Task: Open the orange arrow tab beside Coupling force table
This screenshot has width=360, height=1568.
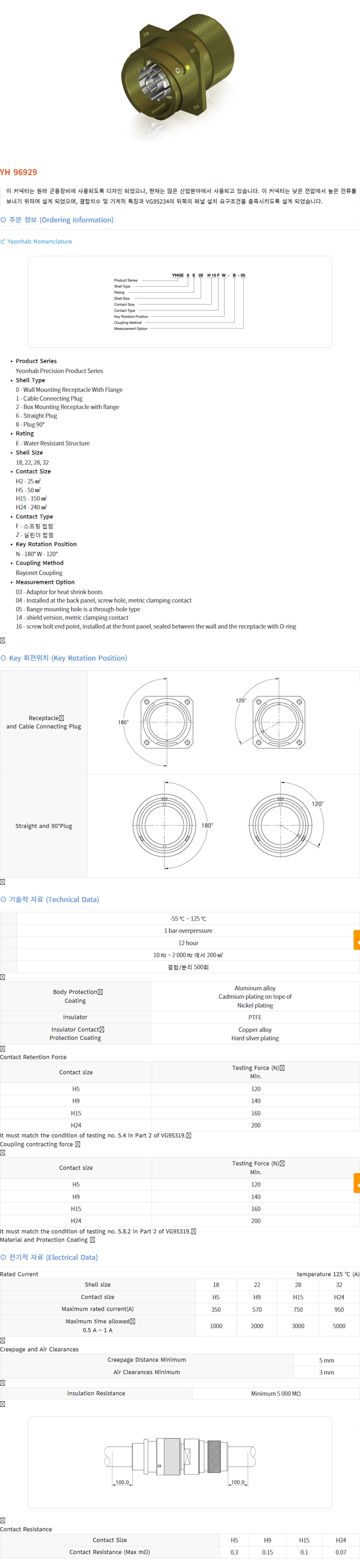Action: [x=357, y=1183]
